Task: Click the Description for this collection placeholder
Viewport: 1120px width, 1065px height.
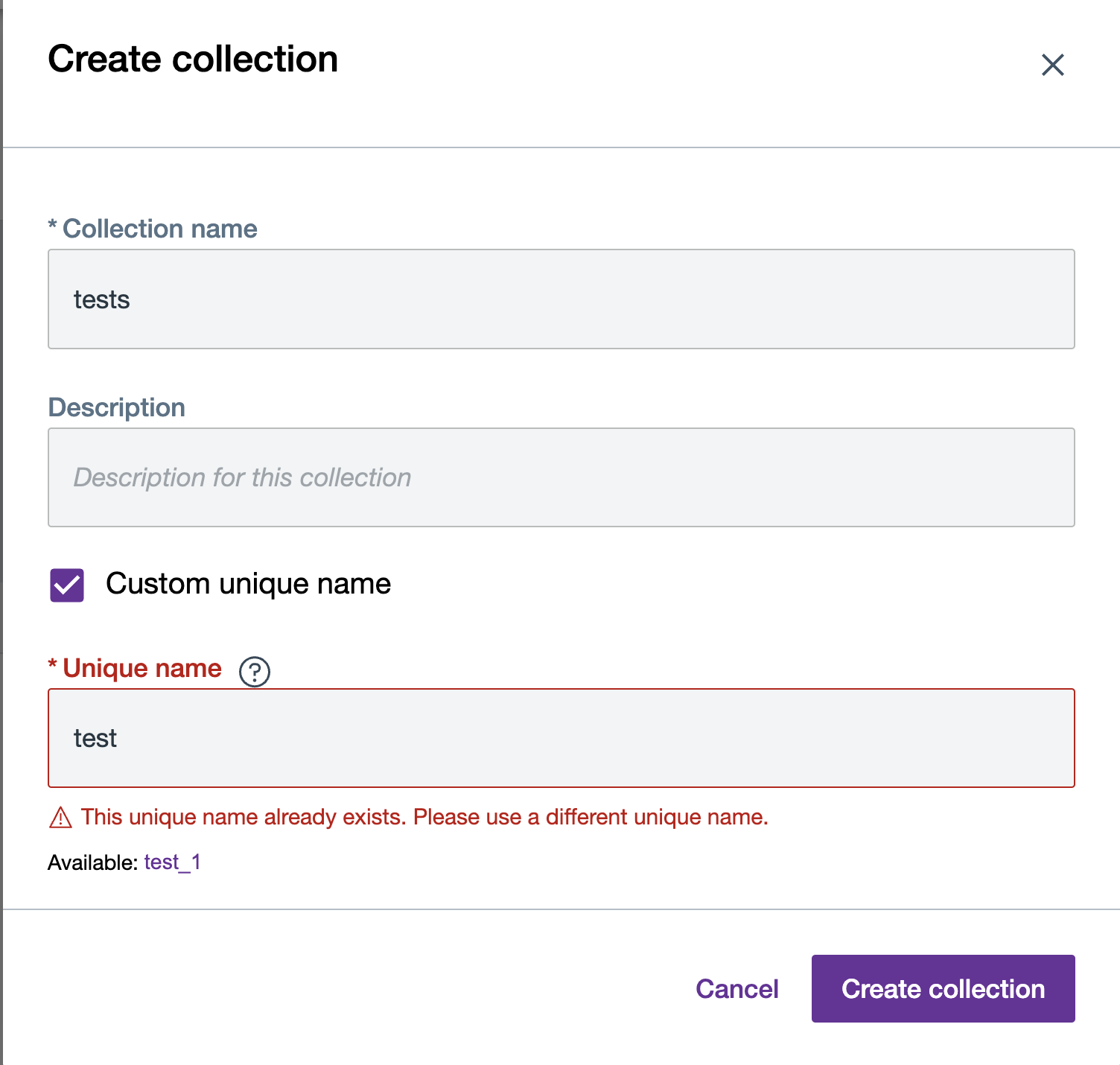Action: click(242, 477)
